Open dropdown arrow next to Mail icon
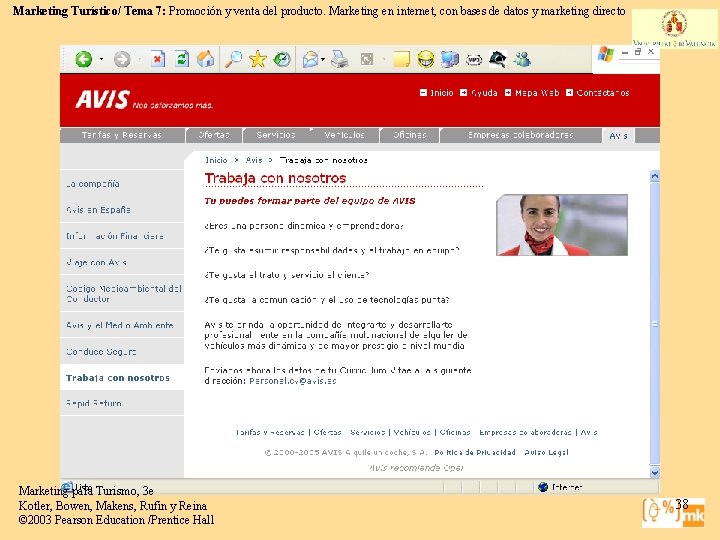The width and height of the screenshot is (720, 540). 323,60
